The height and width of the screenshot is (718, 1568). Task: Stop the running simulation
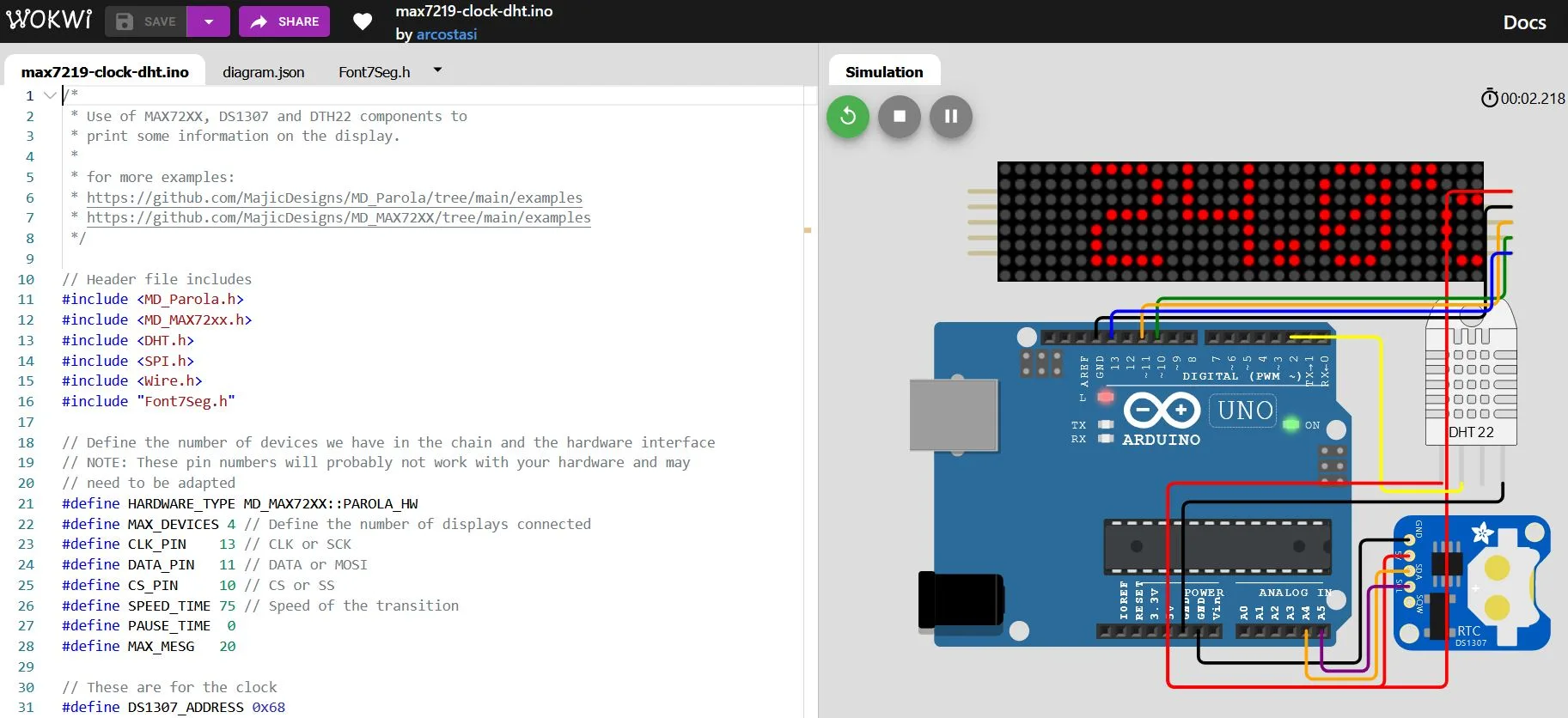[900, 116]
